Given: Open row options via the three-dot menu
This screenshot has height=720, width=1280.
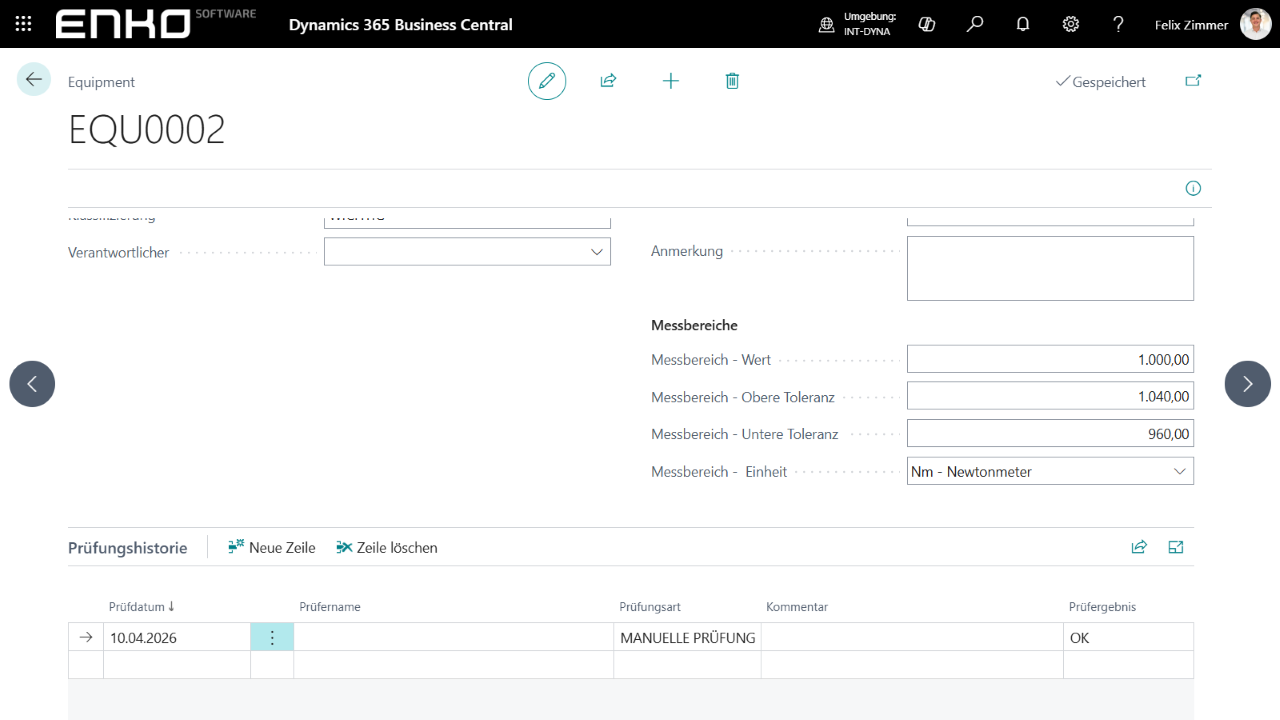Looking at the screenshot, I should [x=271, y=637].
